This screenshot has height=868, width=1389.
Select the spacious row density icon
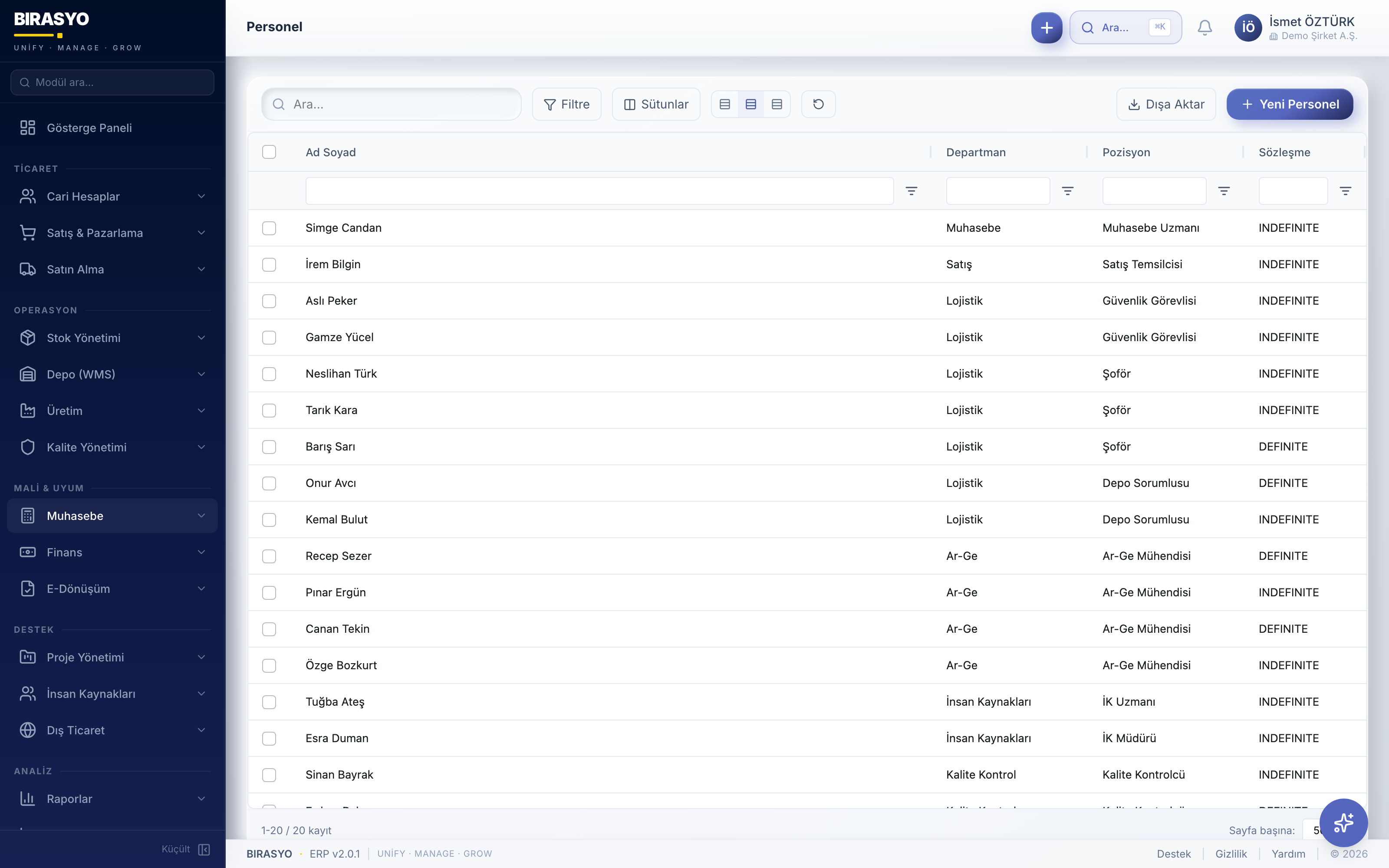[777, 104]
